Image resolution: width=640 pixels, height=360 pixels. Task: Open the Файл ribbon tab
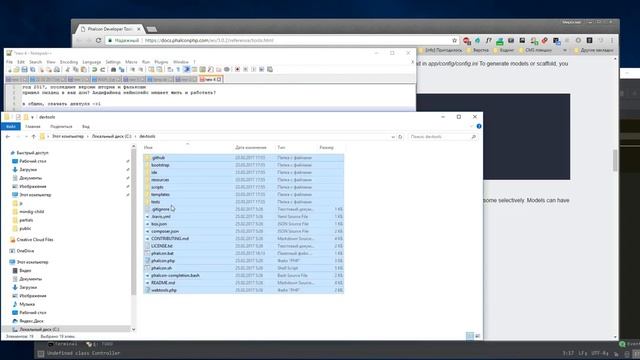[11, 127]
